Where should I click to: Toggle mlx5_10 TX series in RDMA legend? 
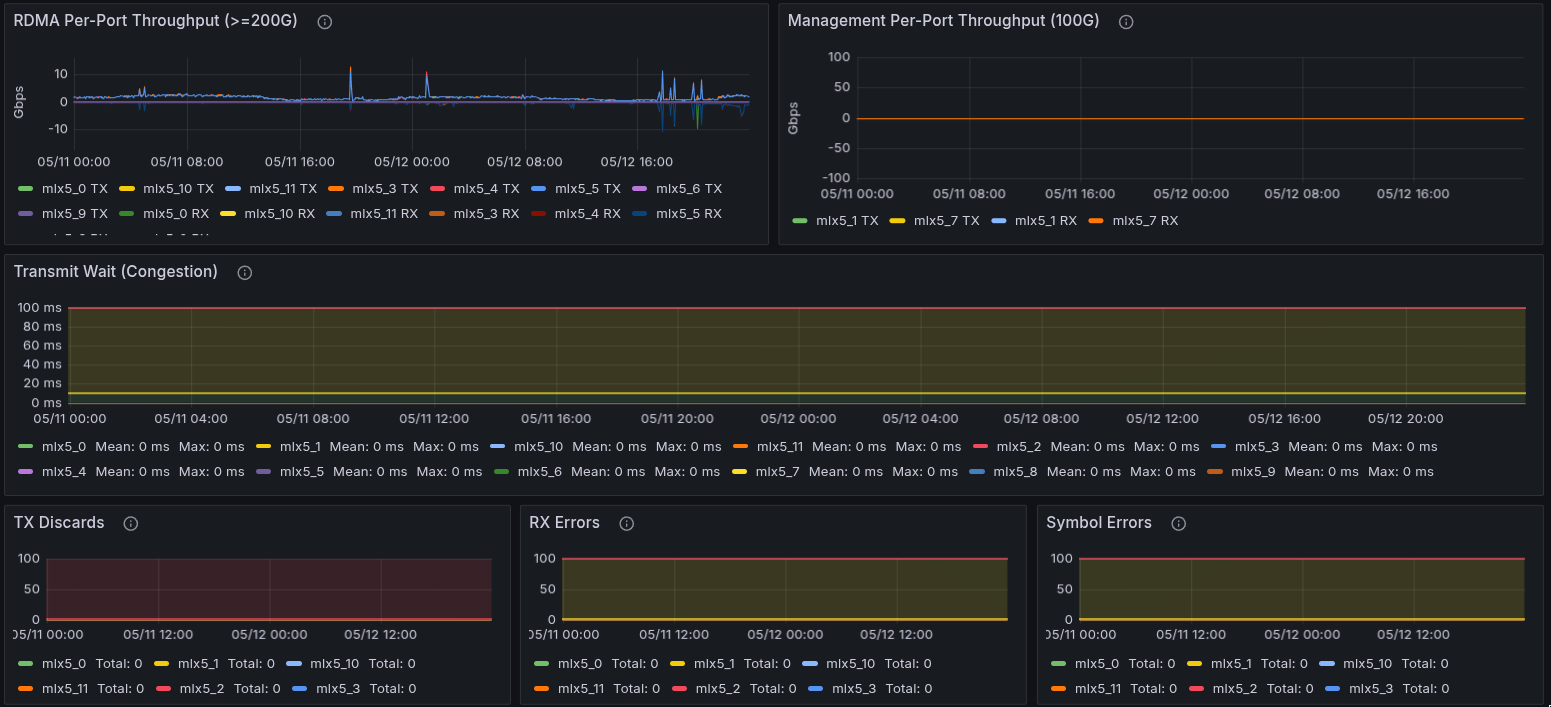[178, 188]
